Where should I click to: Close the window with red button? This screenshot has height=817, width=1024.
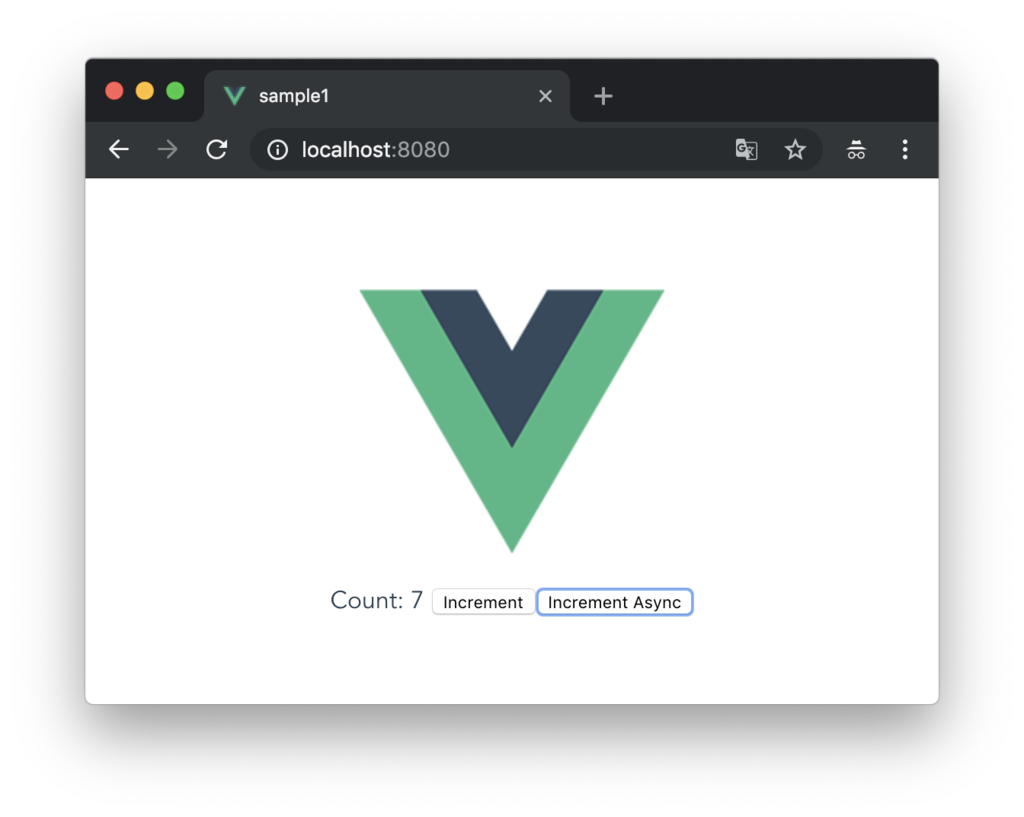(114, 91)
